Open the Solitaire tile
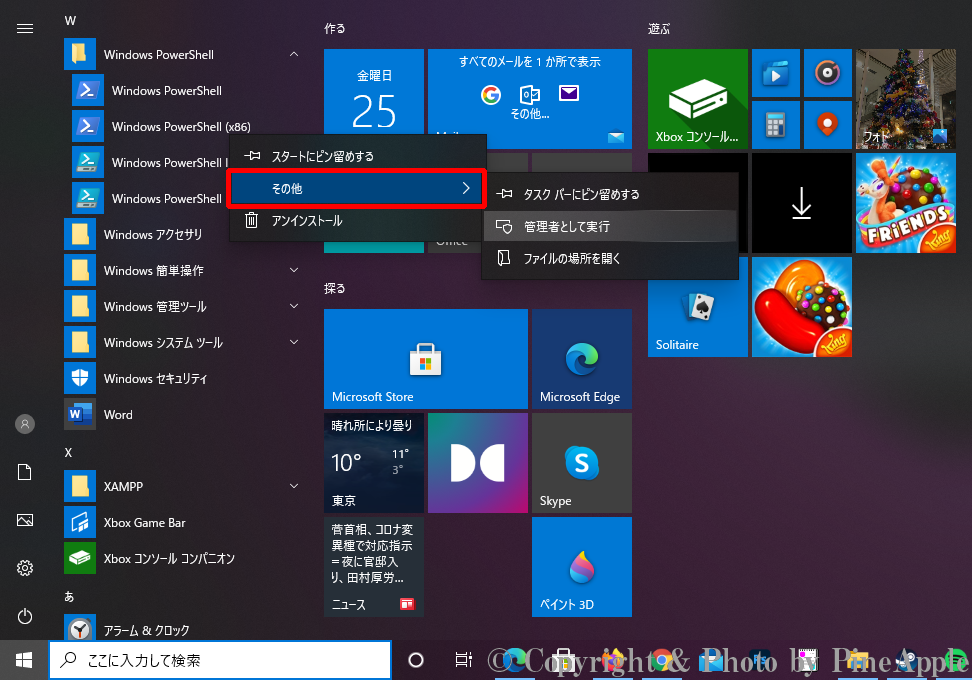 [697, 307]
